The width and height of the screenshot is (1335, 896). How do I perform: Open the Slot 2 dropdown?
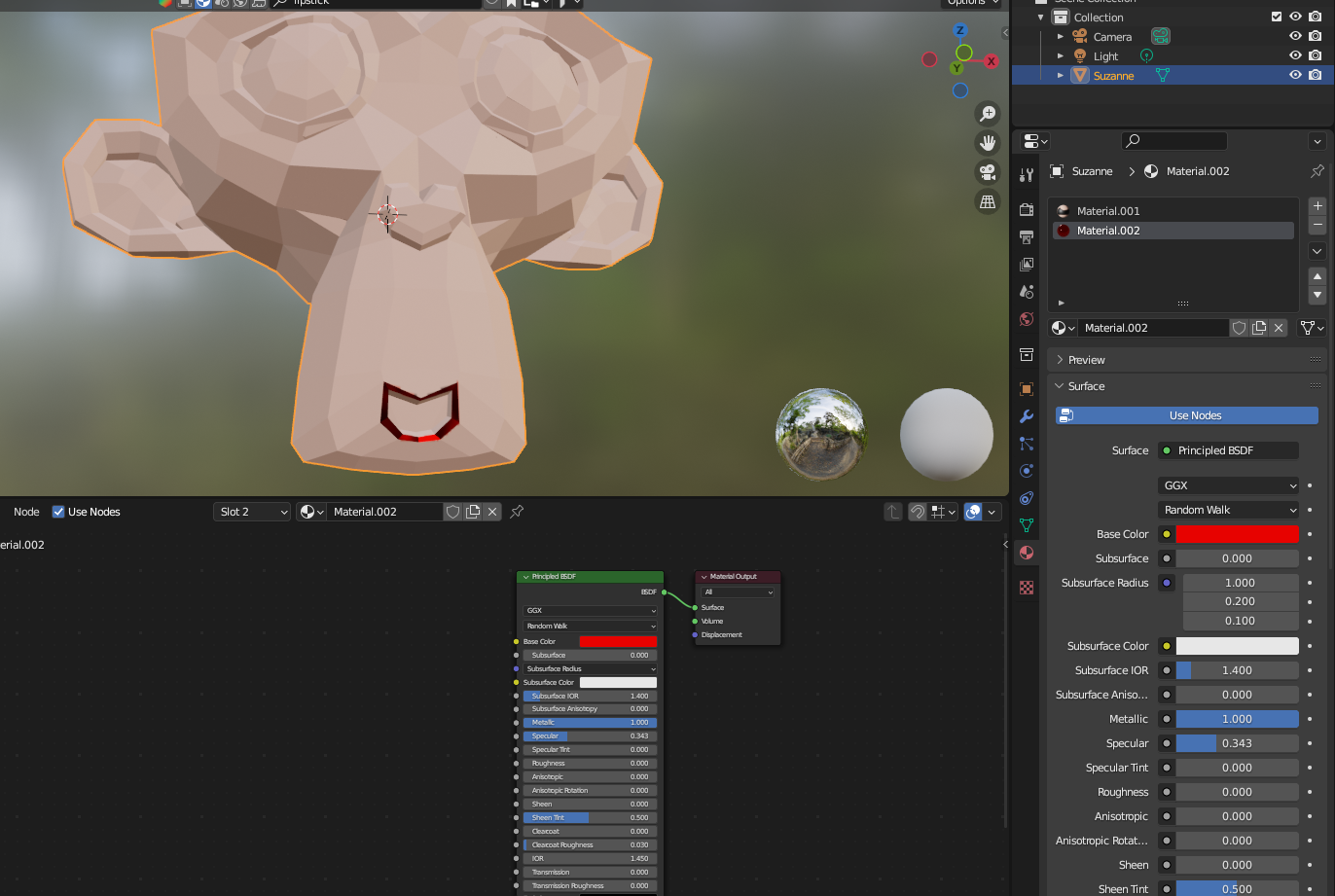[x=252, y=512]
